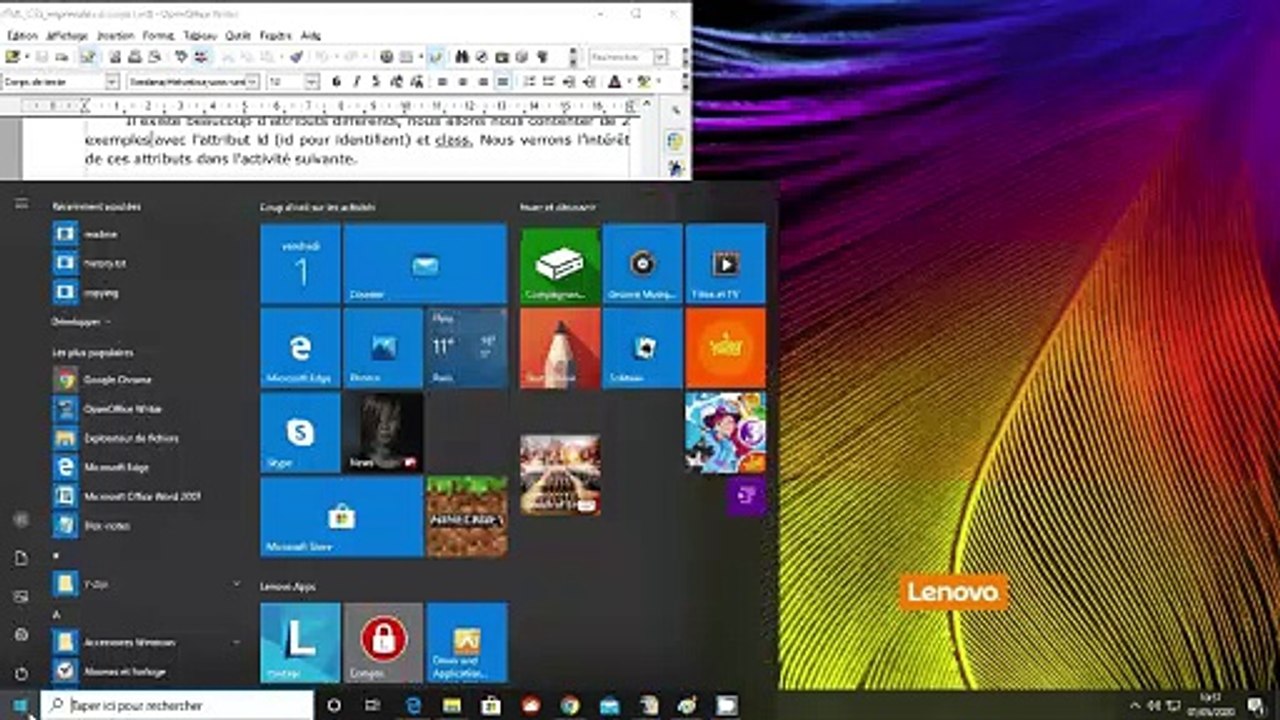Viewport: 1280px width, 720px height.
Task: Open the Photos tile
Action: [383, 348]
